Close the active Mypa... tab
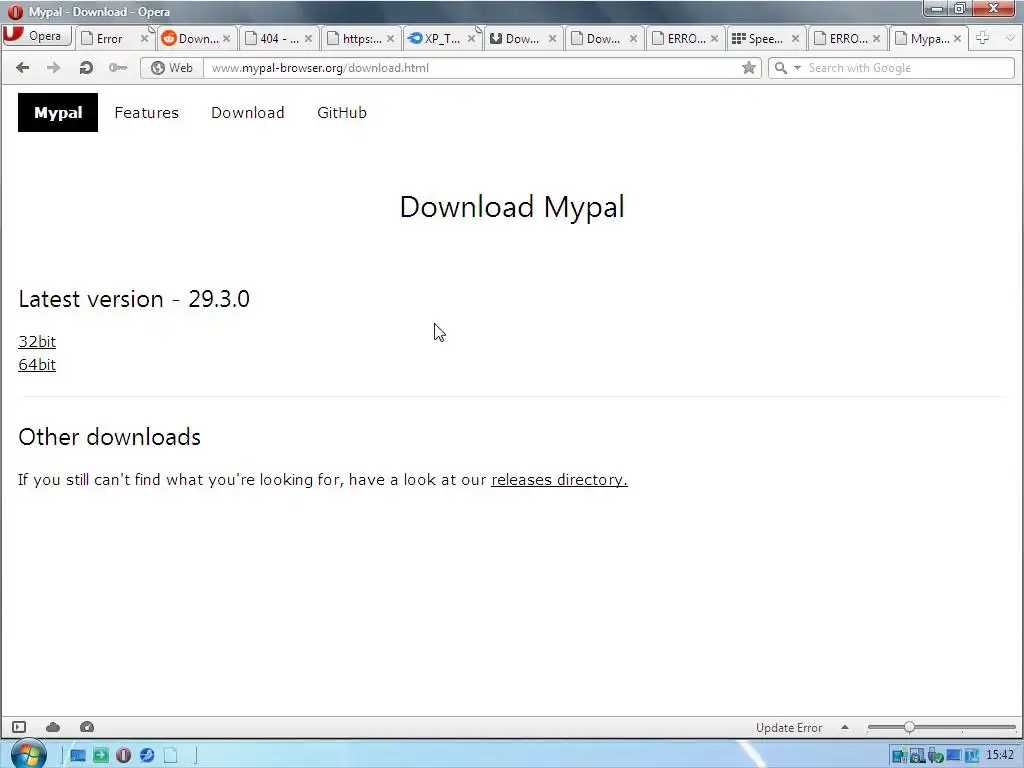1024x768 pixels. pyautogui.click(x=957, y=39)
